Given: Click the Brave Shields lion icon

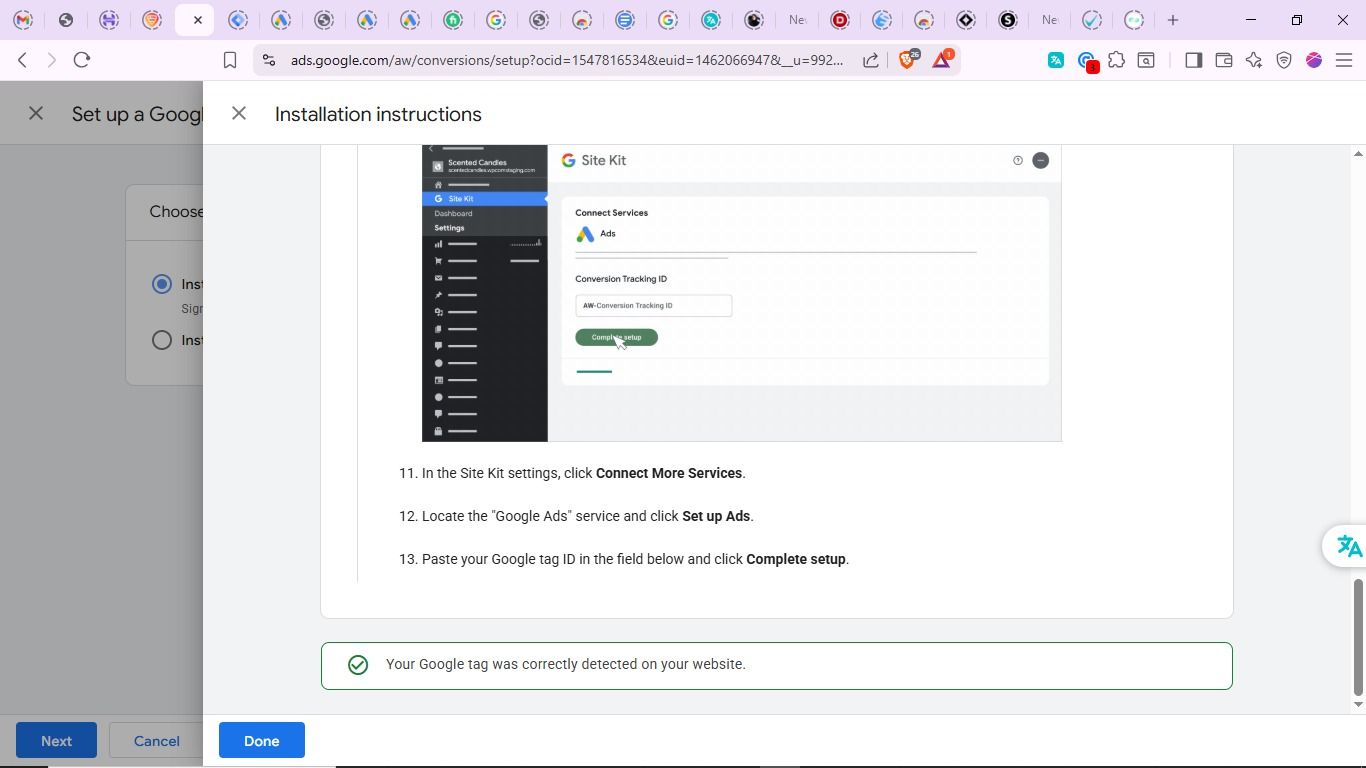Looking at the screenshot, I should [x=908, y=60].
